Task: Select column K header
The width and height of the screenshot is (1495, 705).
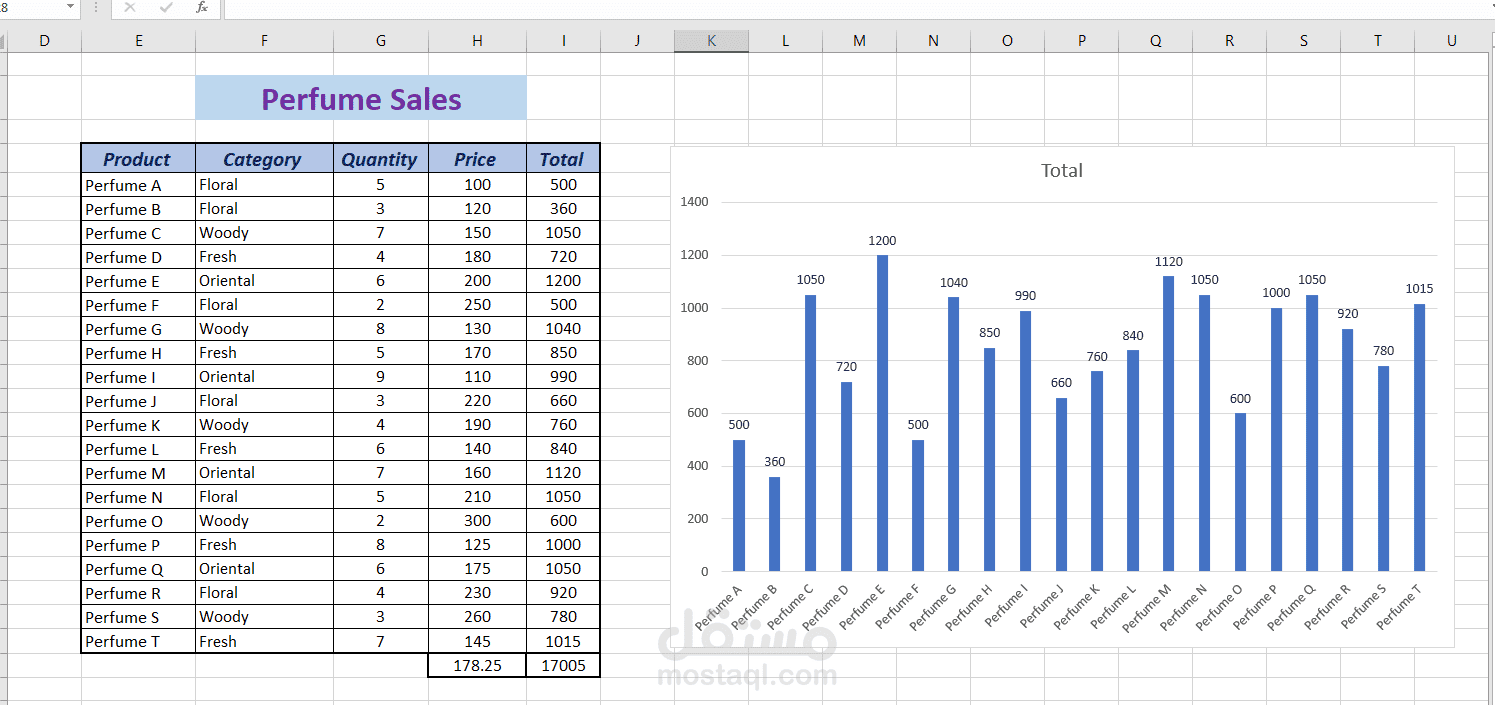Action: click(x=711, y=41)
